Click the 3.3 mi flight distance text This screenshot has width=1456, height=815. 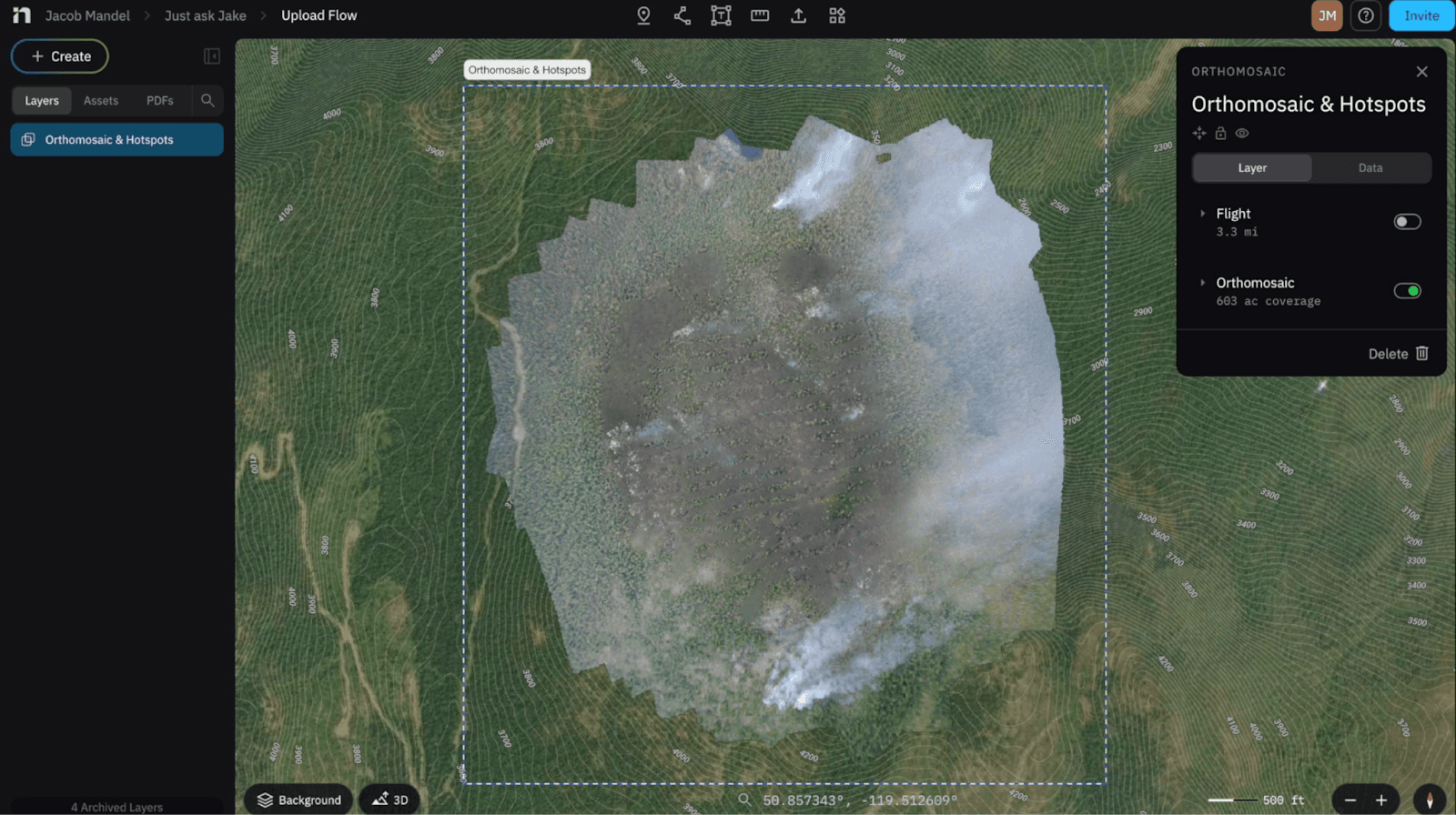coord(1237,232)
